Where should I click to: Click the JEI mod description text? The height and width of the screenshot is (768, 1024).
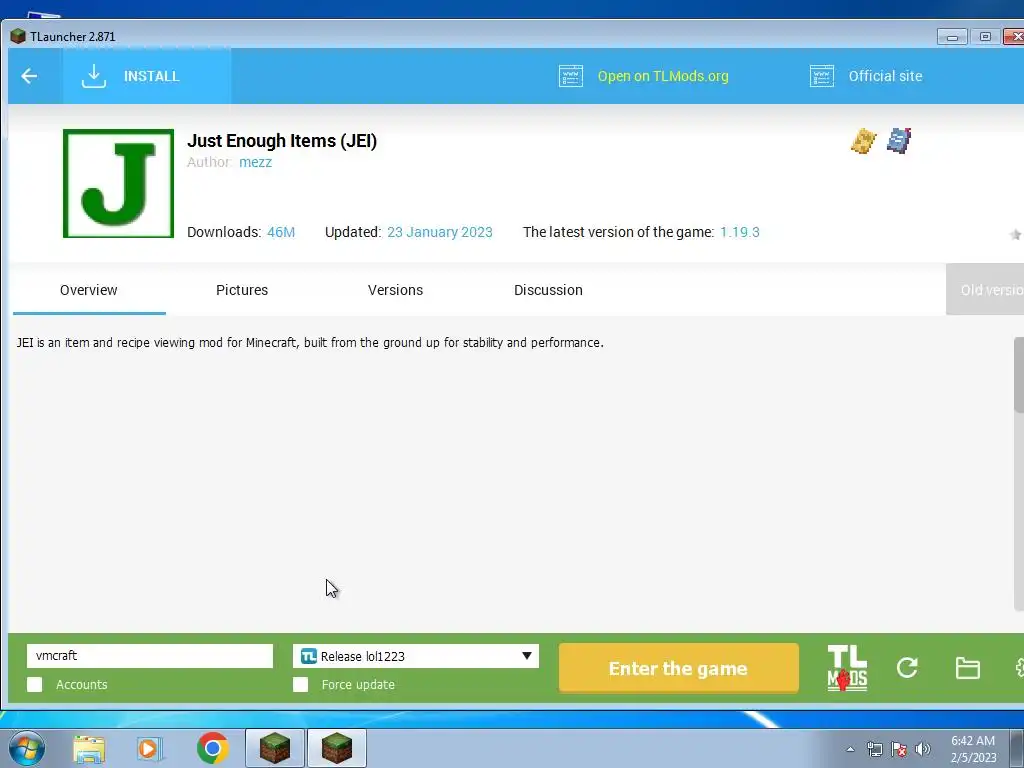(x=310, y=342)
